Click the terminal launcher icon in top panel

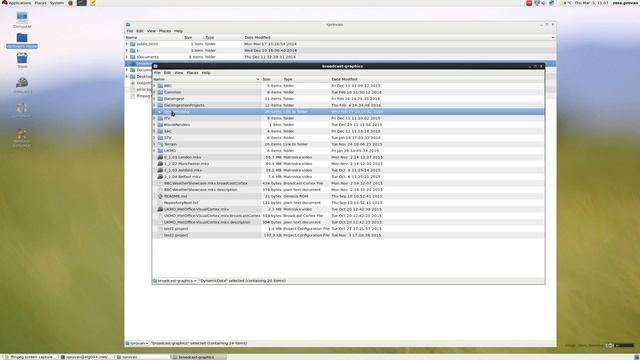(82, 3)
